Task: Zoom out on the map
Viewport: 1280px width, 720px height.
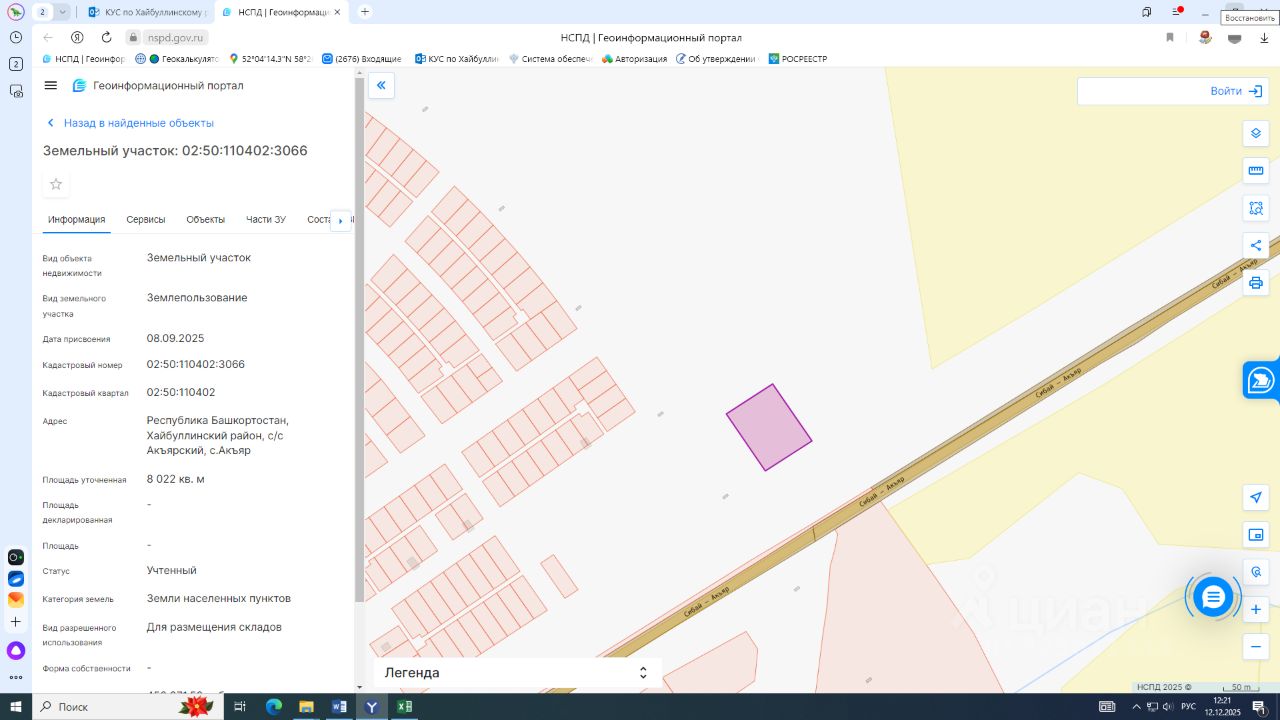Action: point(1256,646)
